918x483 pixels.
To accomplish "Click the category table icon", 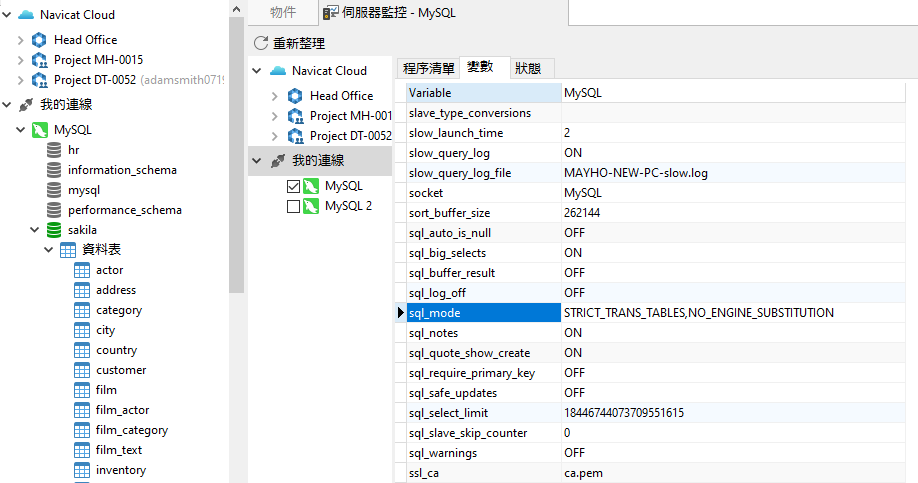I will coord(82,310).
